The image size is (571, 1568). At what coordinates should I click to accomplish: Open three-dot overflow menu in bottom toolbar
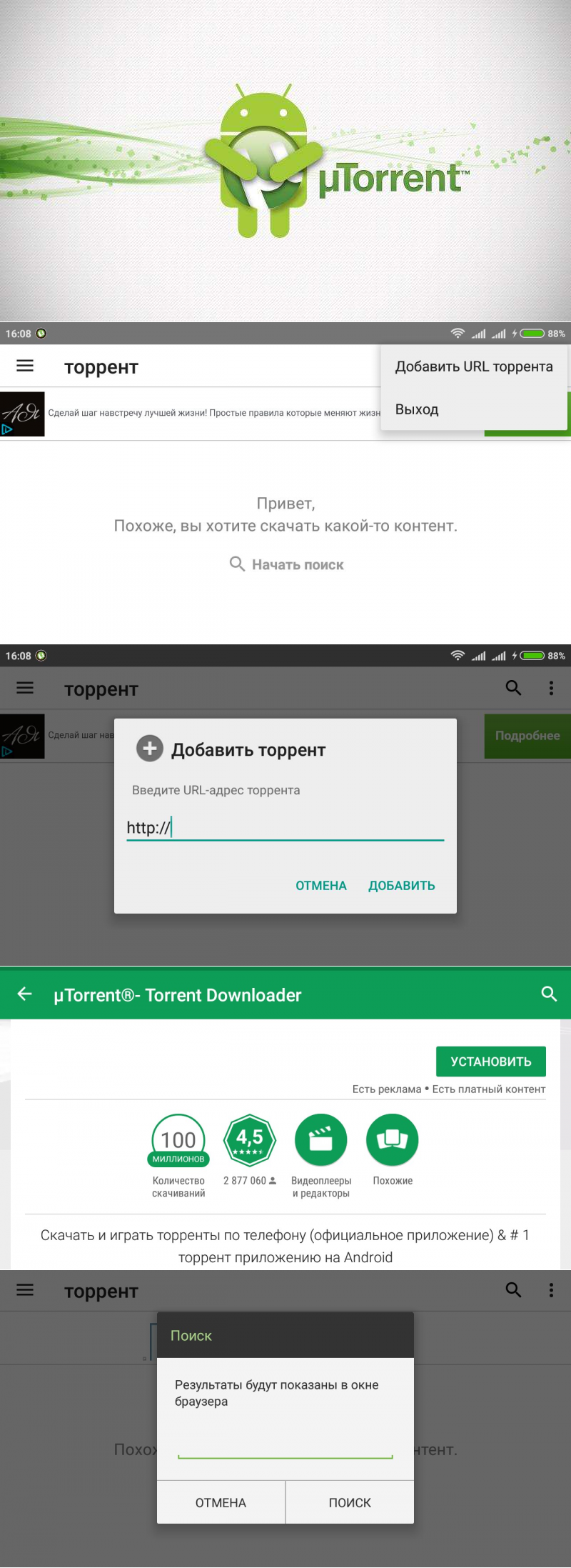(x=551, y=1290)
